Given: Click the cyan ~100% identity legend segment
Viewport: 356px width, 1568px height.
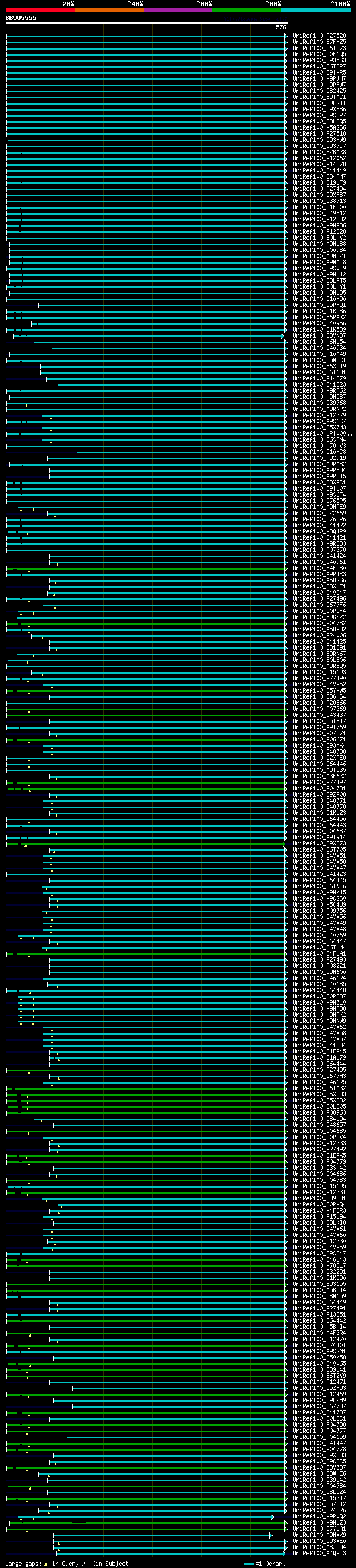Looking at the screenshot, I should (316, 10).
